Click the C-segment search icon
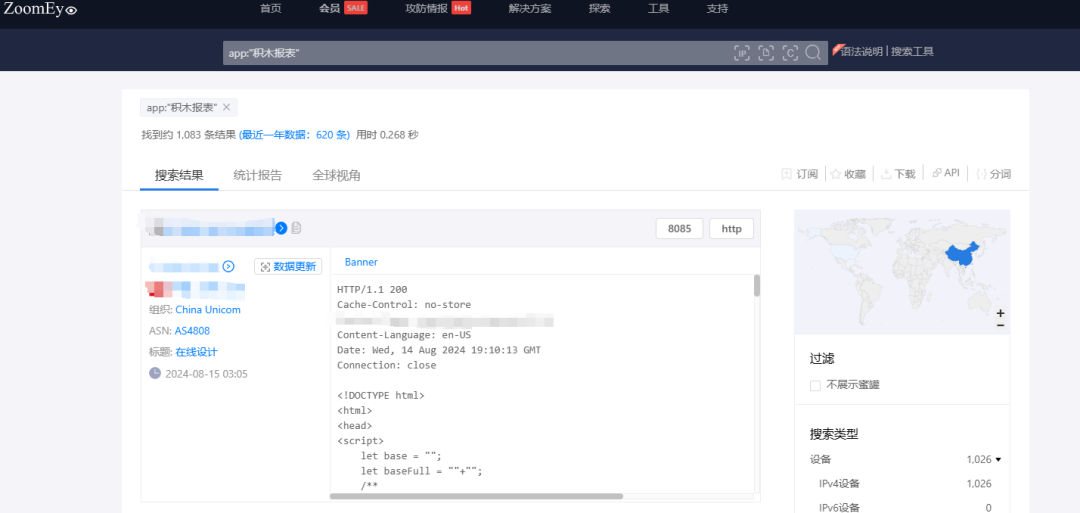The height and width of the screenshot is (513, 1080). pyautogui.click(x=790, y=53)
